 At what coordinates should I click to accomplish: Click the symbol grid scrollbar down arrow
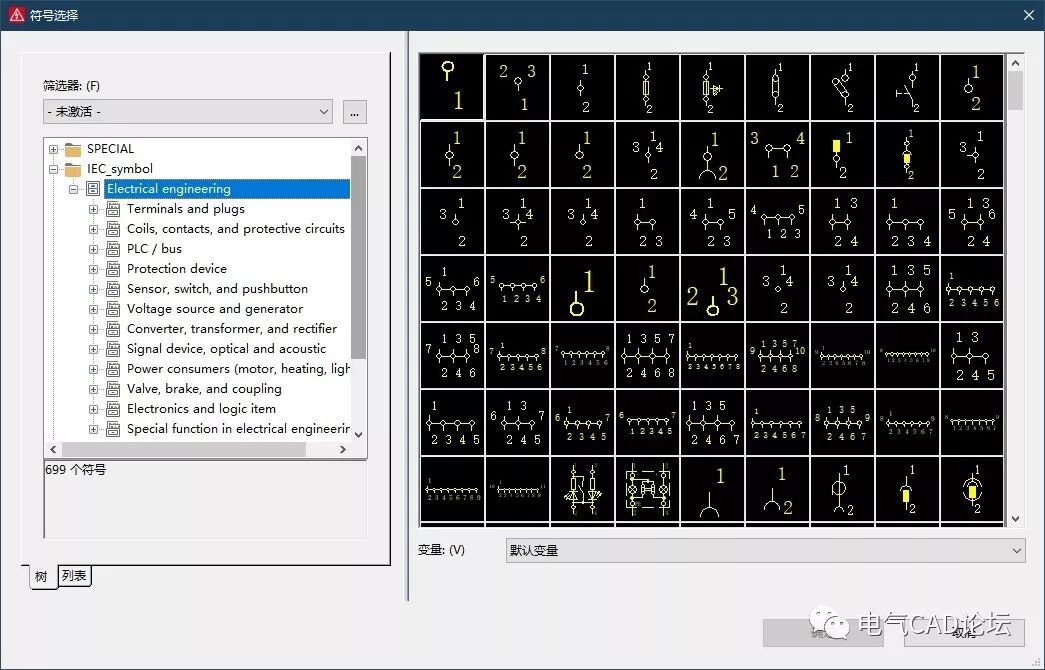[1015, 519]
